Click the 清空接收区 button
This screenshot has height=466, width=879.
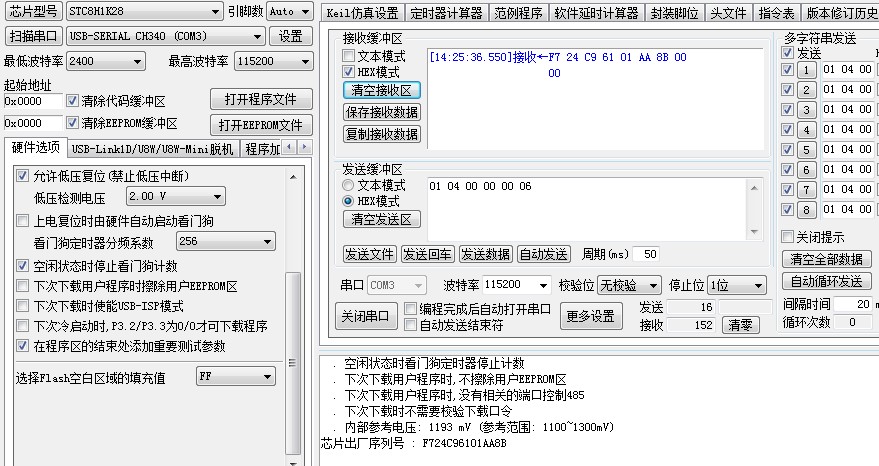pos(382,90)
